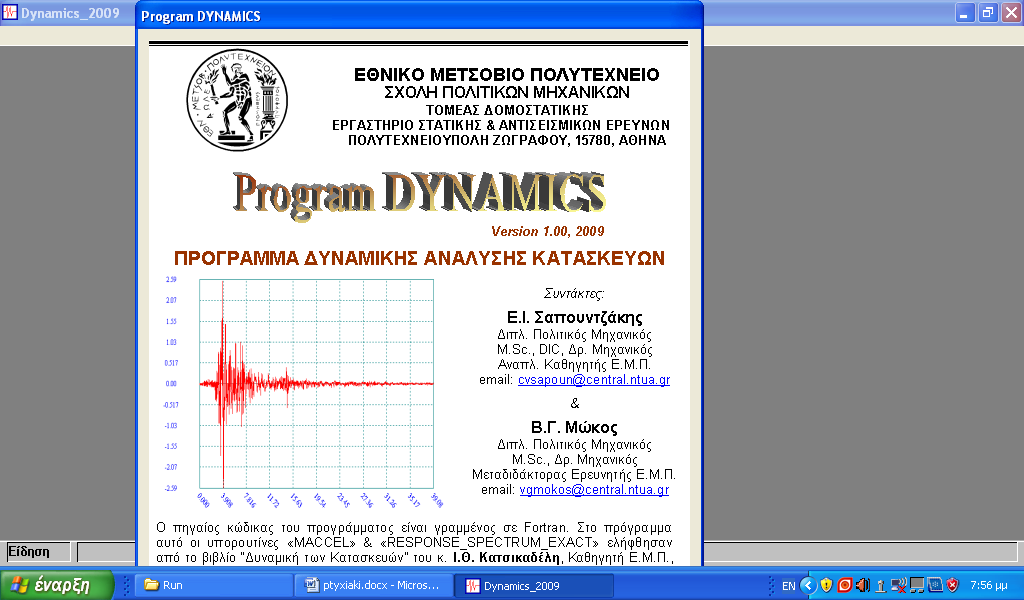
Task: Click the Dynamics_2009 taskbar button
Action: (534, 586)
